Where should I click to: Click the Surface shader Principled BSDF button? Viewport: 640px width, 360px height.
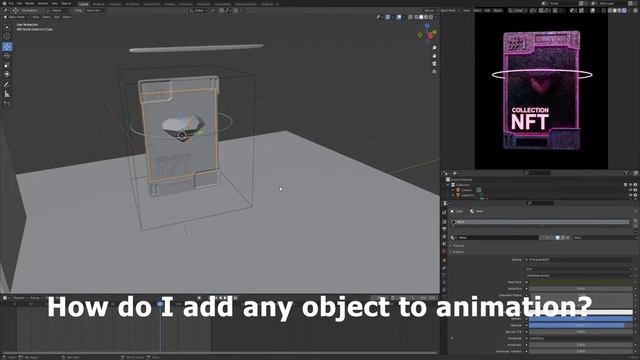coord(579,260)
